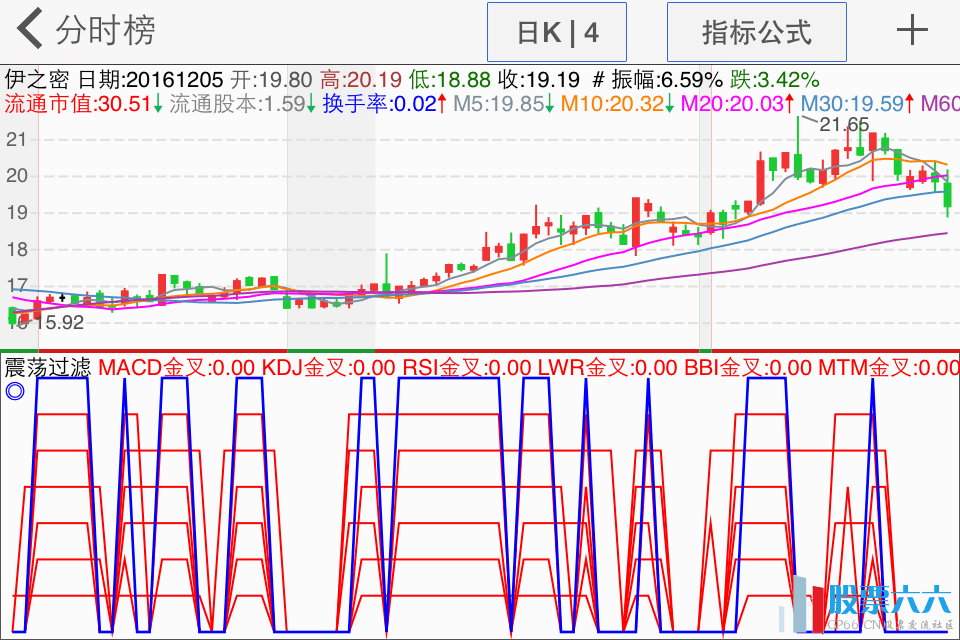Screen dimensions: 960x640
Task: Open the 指标公式 indicator formula menu
Action: tap(756, 32)
